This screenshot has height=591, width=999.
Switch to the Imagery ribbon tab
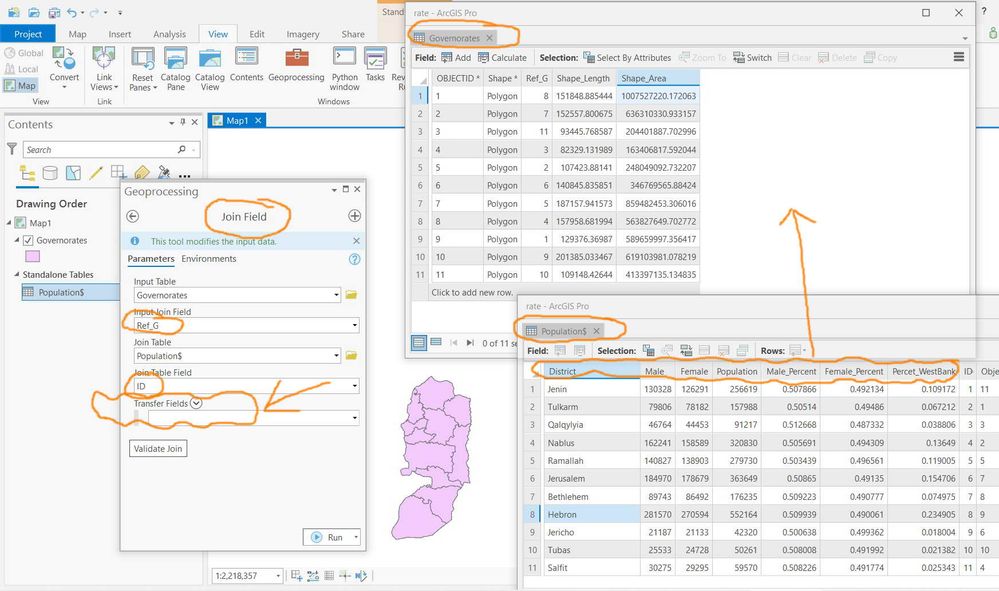point(303,34)
